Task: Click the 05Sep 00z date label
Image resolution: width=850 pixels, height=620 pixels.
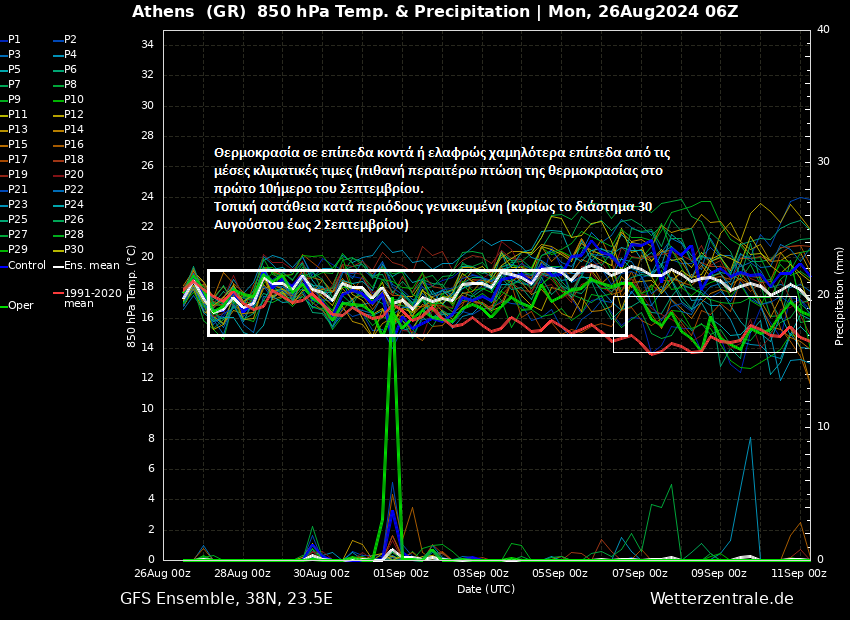Action: point(559,573)
